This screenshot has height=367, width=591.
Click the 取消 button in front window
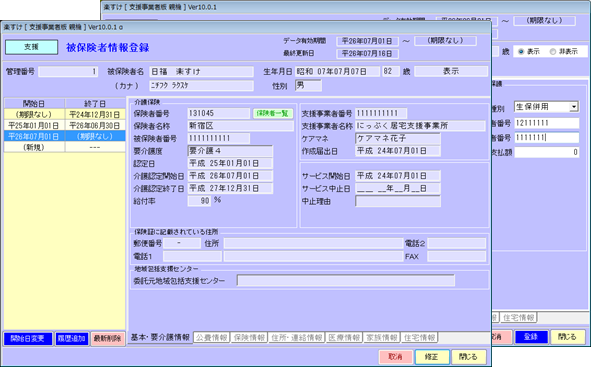(395, 356)
